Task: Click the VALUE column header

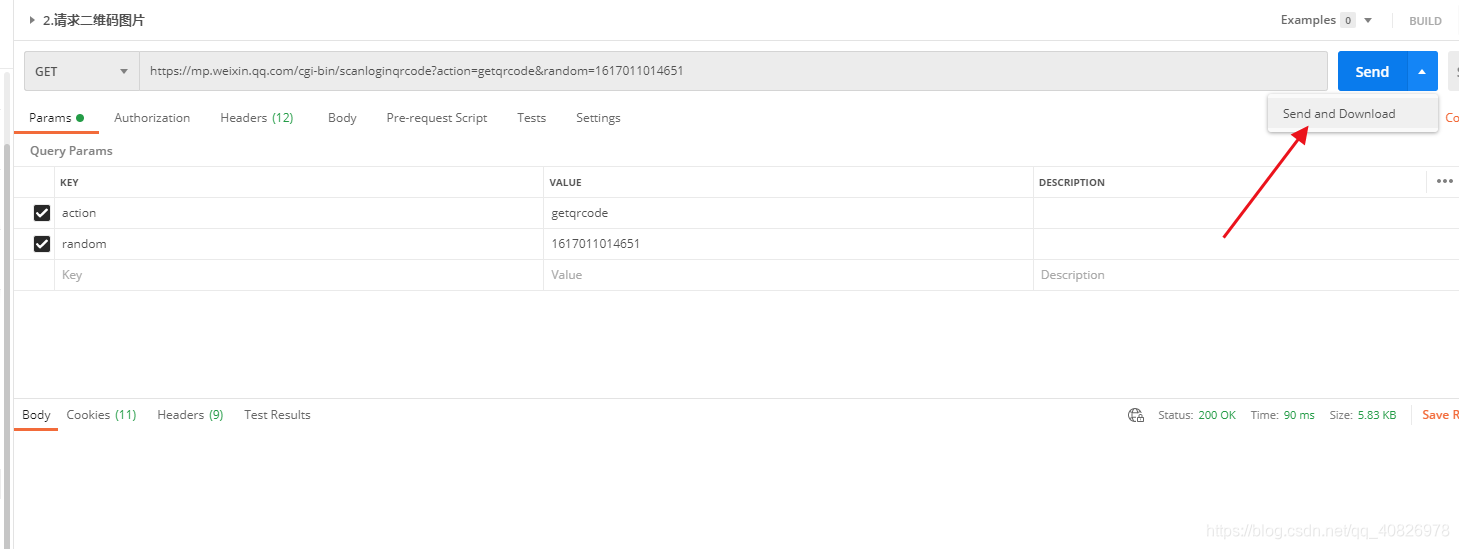Action: [565, 183]
